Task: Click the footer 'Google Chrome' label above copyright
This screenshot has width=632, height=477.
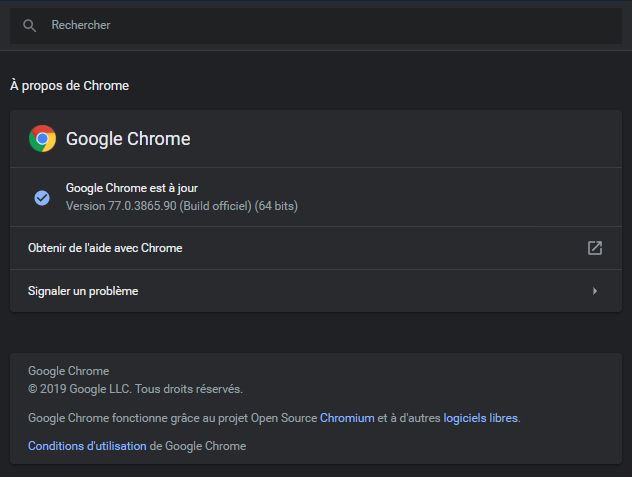Action: 69,371
